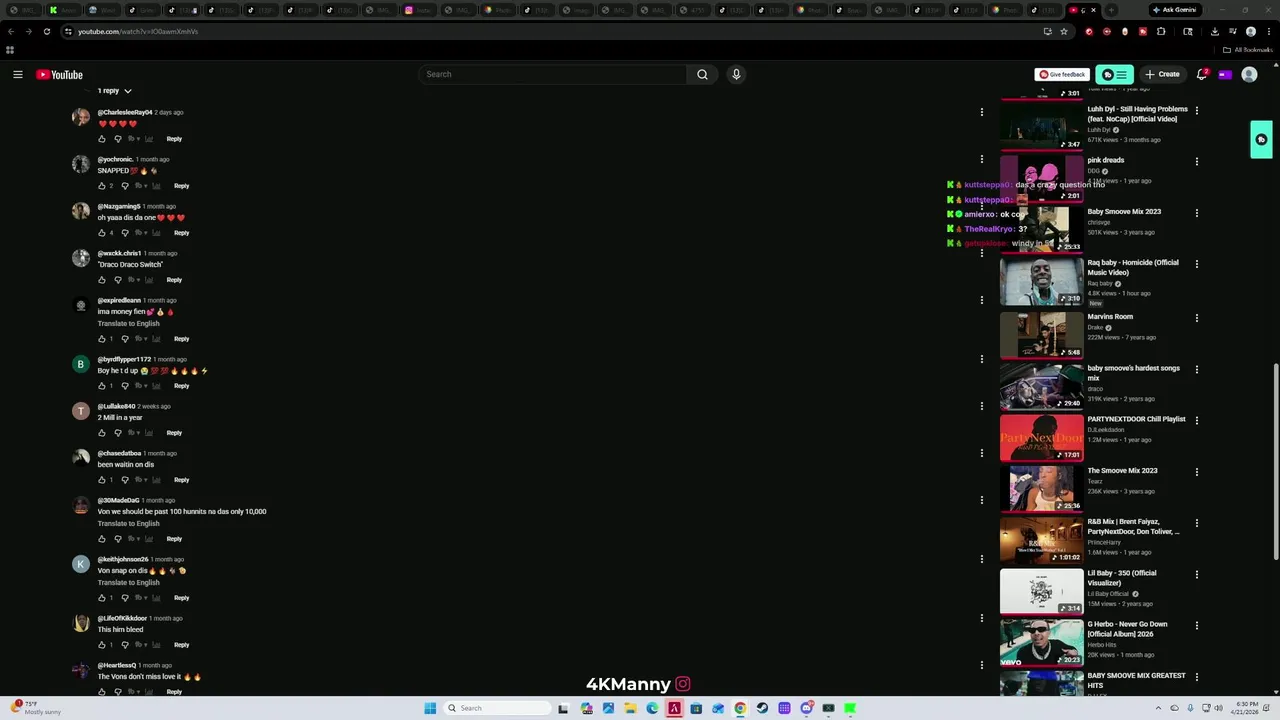1280x720 pixels.
Task: Open @LifeOfKikkdoor's channel link
Action: point(122,618)
